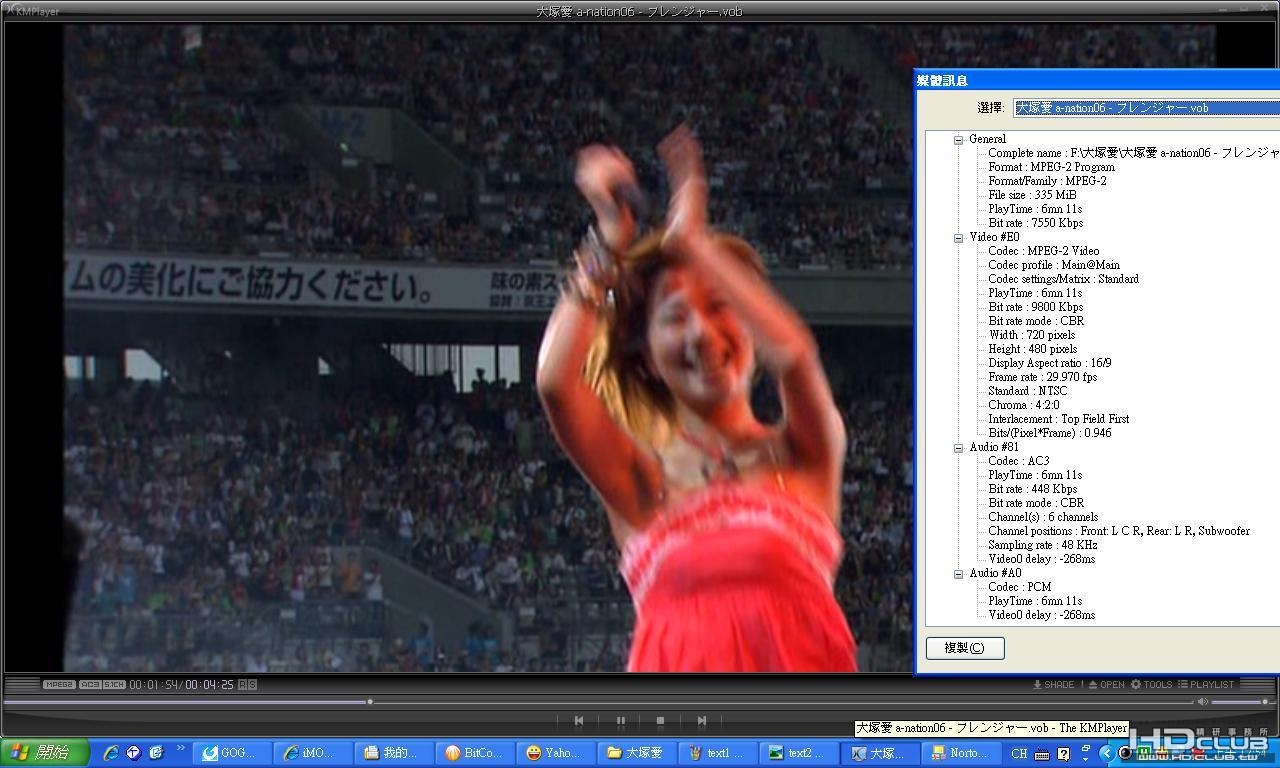This screenshot has height=768, width=1280.
Task: Stop the video playback
Action: [x=660, y=720]
